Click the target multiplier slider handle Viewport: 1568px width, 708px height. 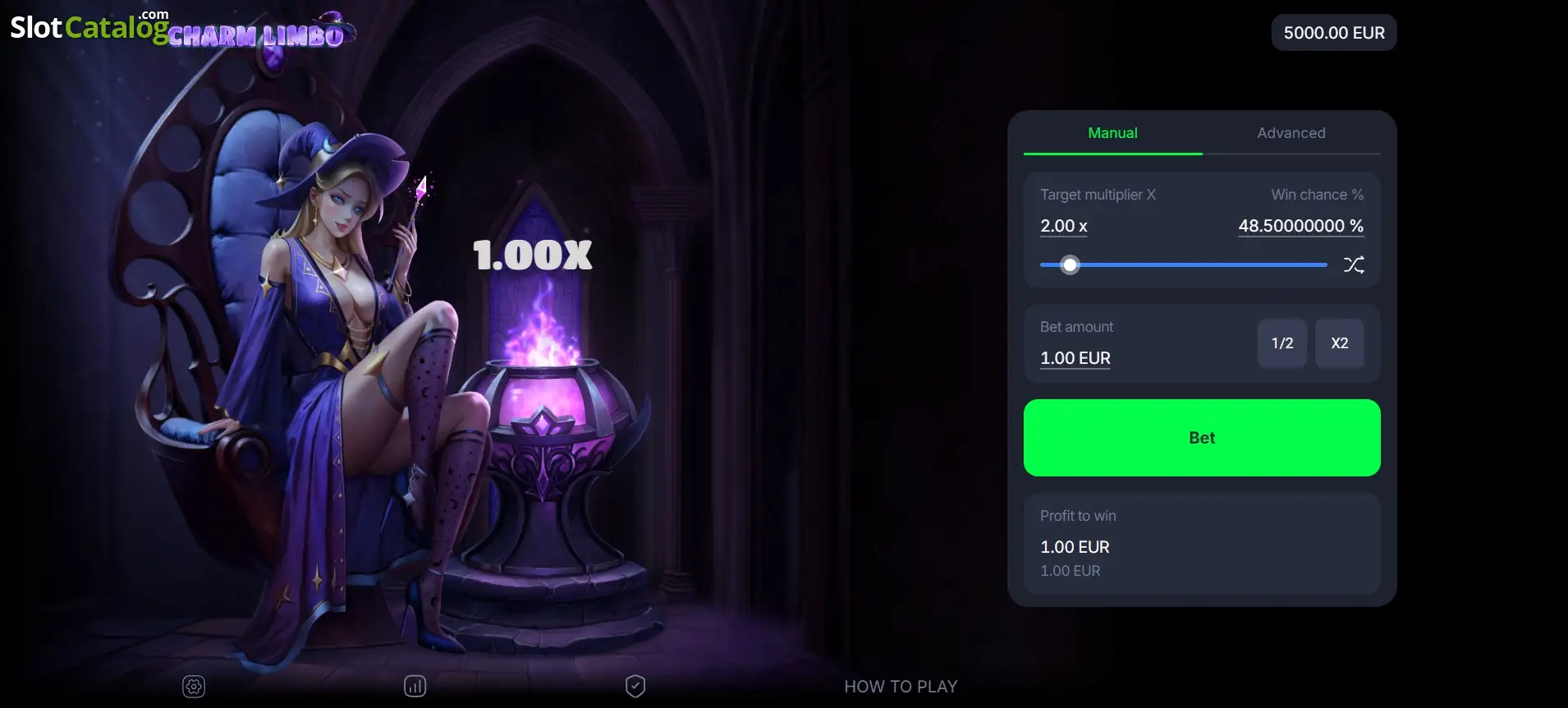[1070, 264]
